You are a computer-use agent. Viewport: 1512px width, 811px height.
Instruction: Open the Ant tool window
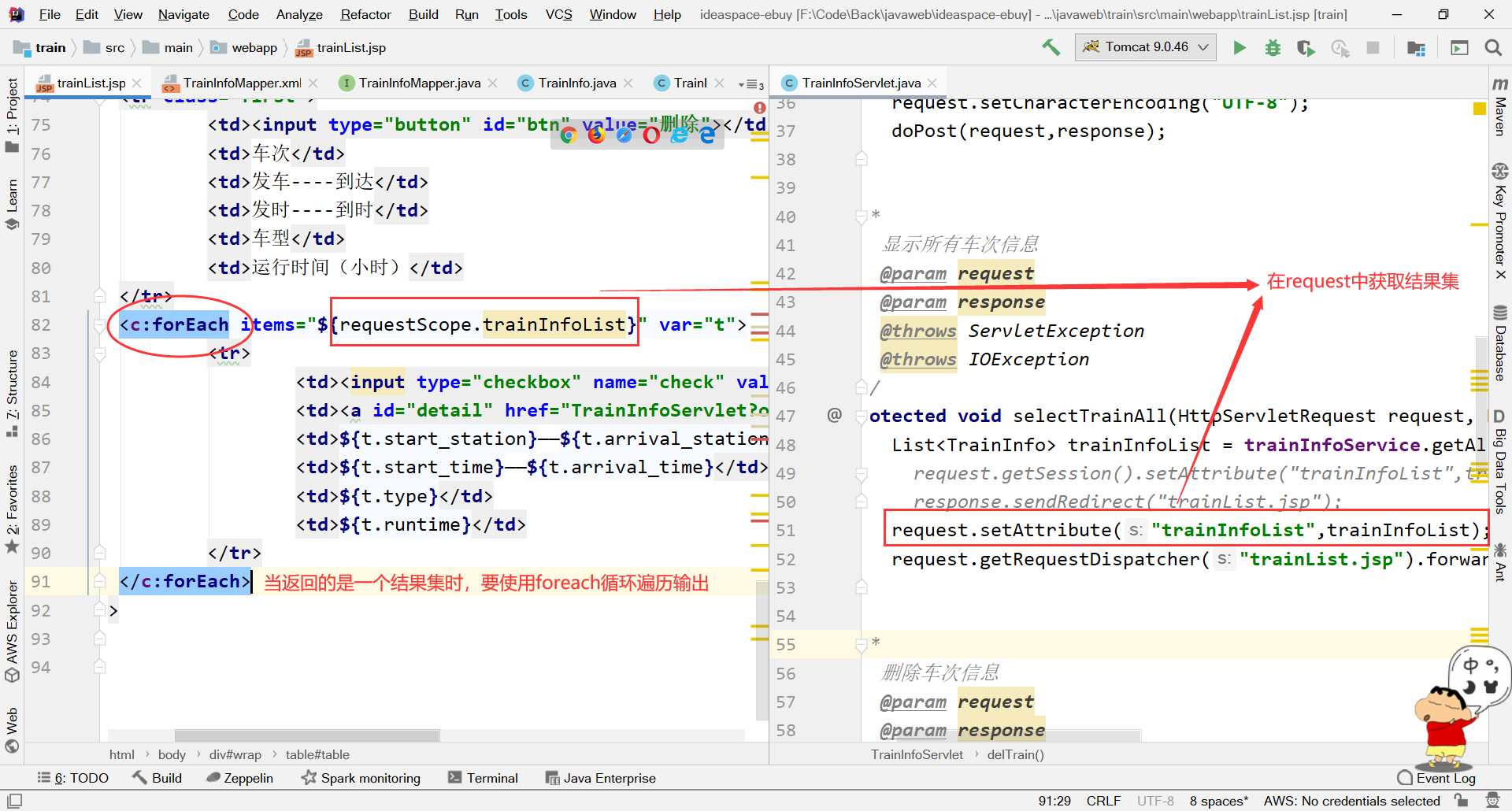point(1500,562)
